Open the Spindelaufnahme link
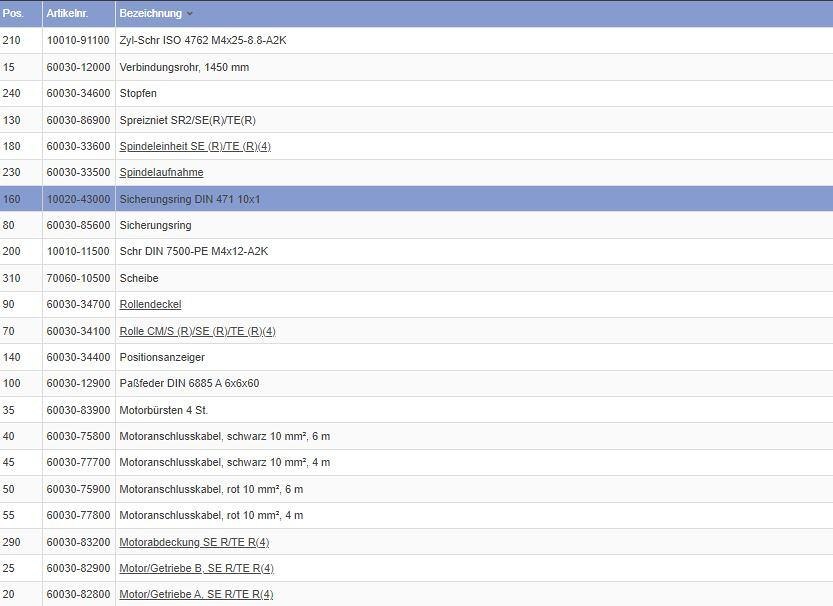Image resolution: width=833 pixels, height=606 pixels. tap(161, 172)
